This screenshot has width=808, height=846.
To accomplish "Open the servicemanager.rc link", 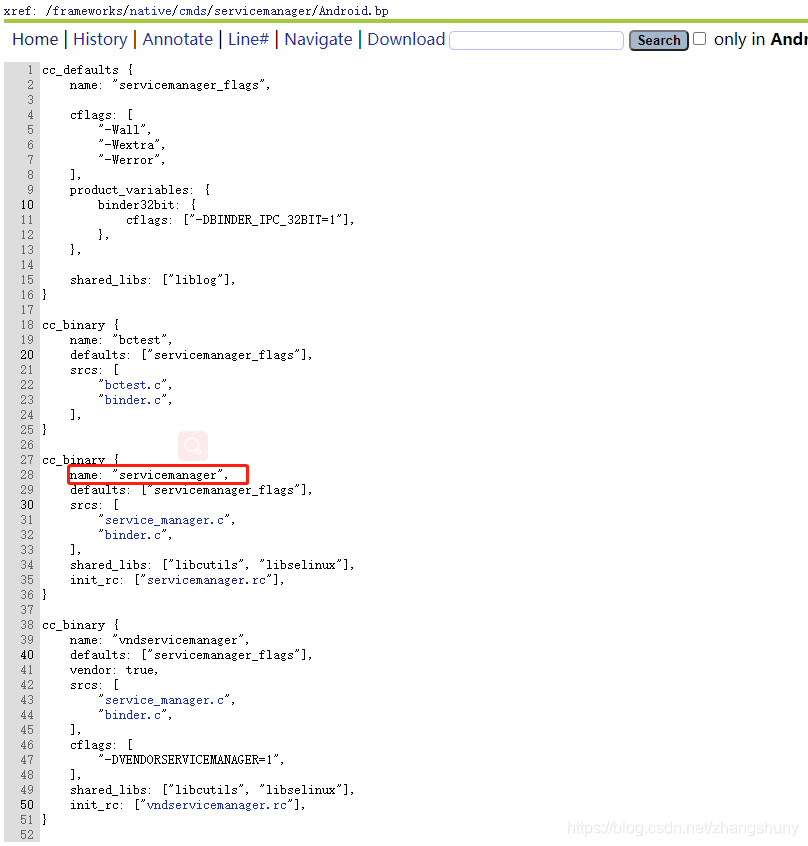I will 207,580.
